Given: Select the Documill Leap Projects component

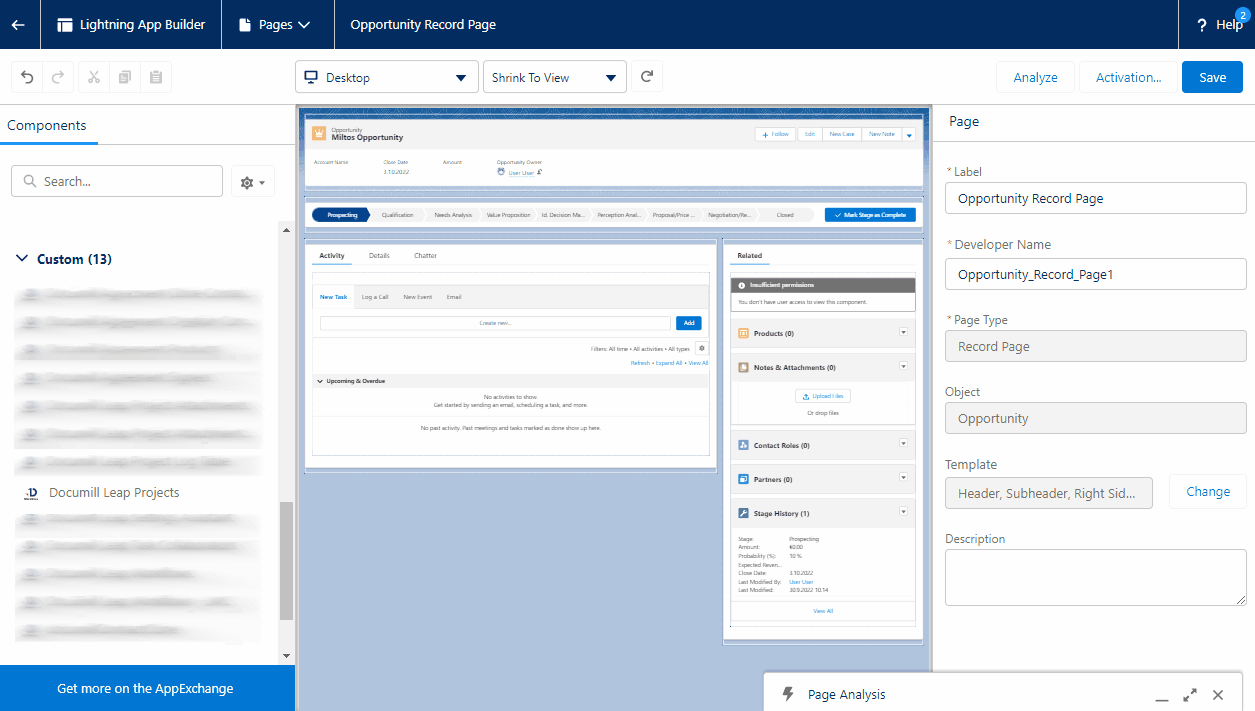Looking at the screenshot, I should (x=114, y=493).
